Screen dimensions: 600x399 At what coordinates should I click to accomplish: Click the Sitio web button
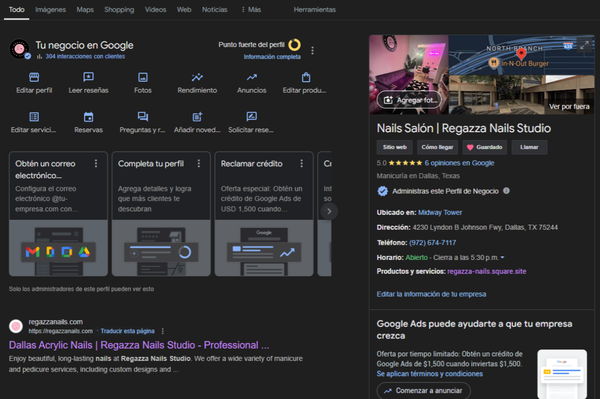click(395, 147)
